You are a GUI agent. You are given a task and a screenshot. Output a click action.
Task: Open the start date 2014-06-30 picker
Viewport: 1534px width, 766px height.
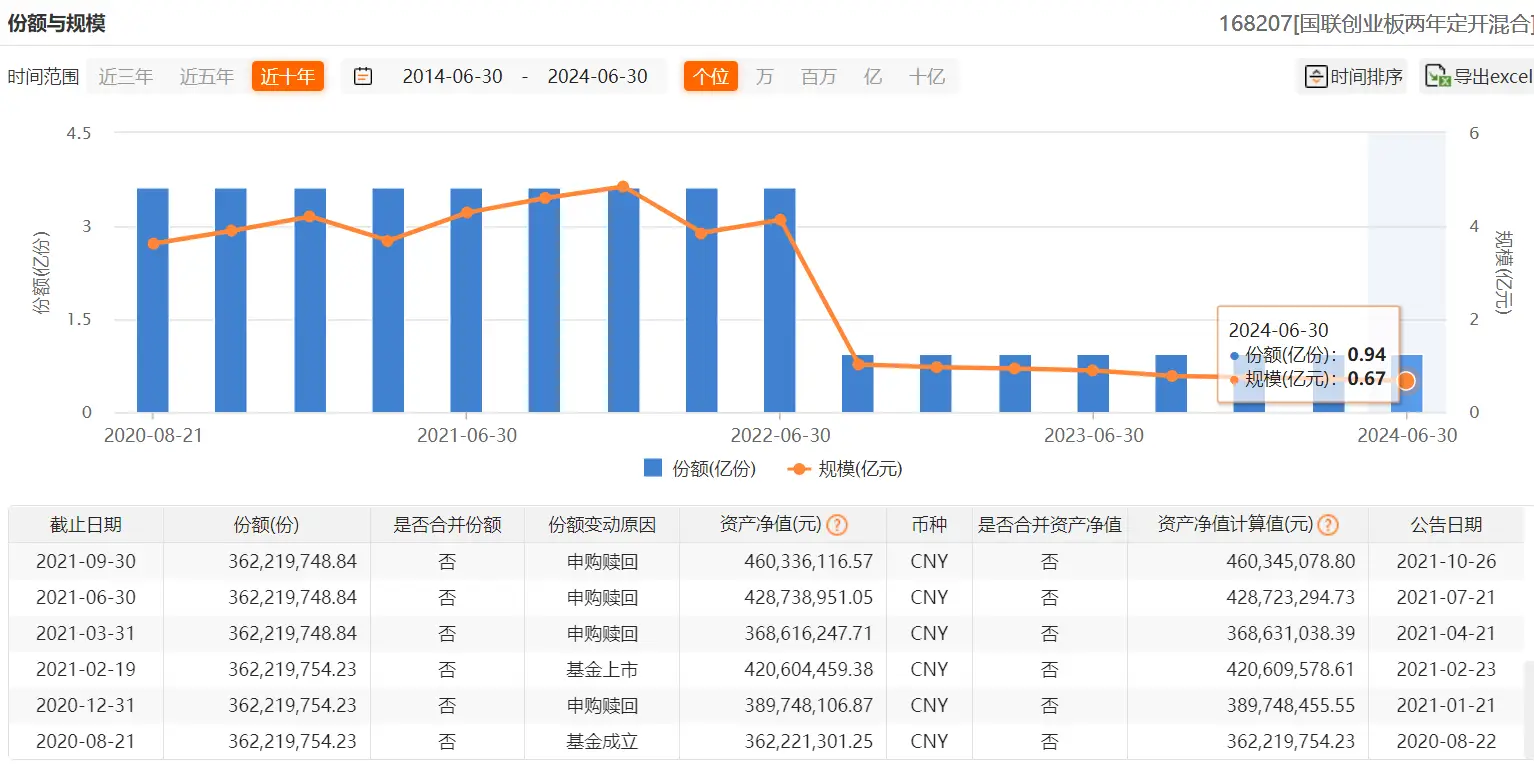[452, 76]
